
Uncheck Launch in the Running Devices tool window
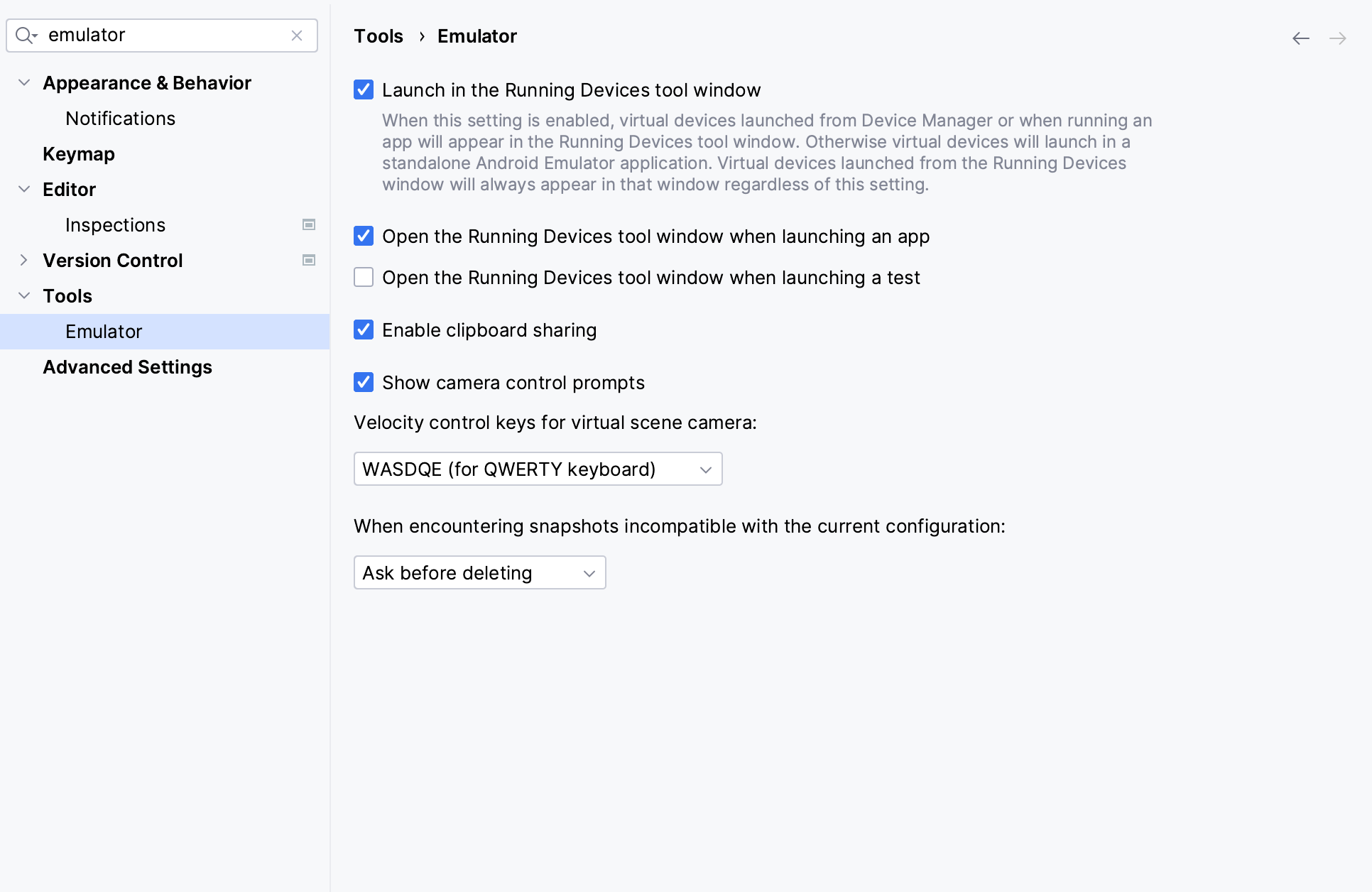[364, 90]
